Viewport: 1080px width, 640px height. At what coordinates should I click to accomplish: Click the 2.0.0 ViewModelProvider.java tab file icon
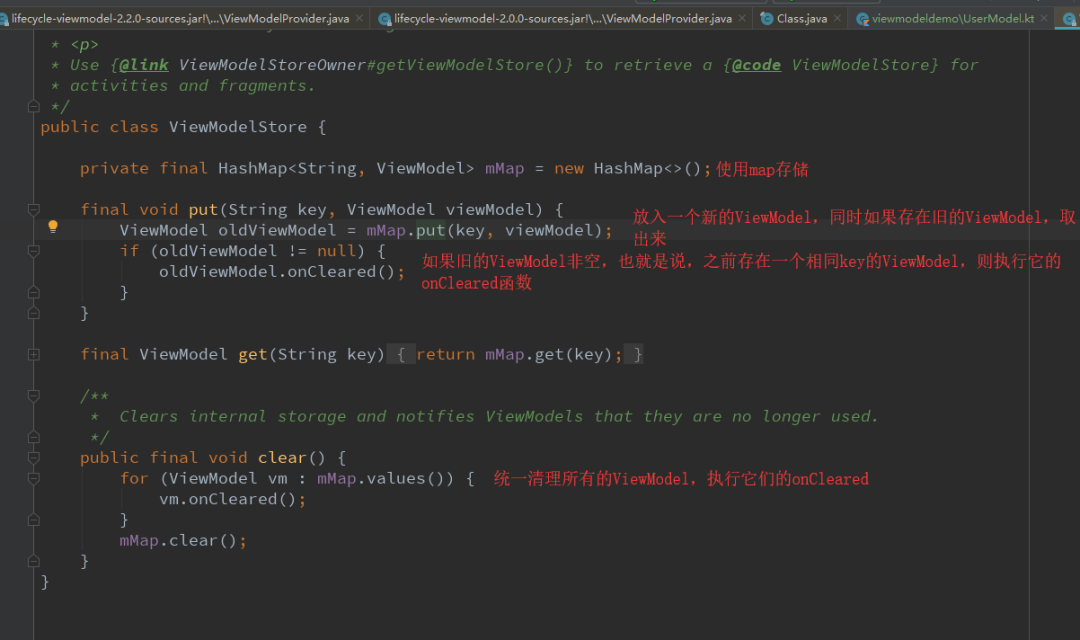pos(385,19)
